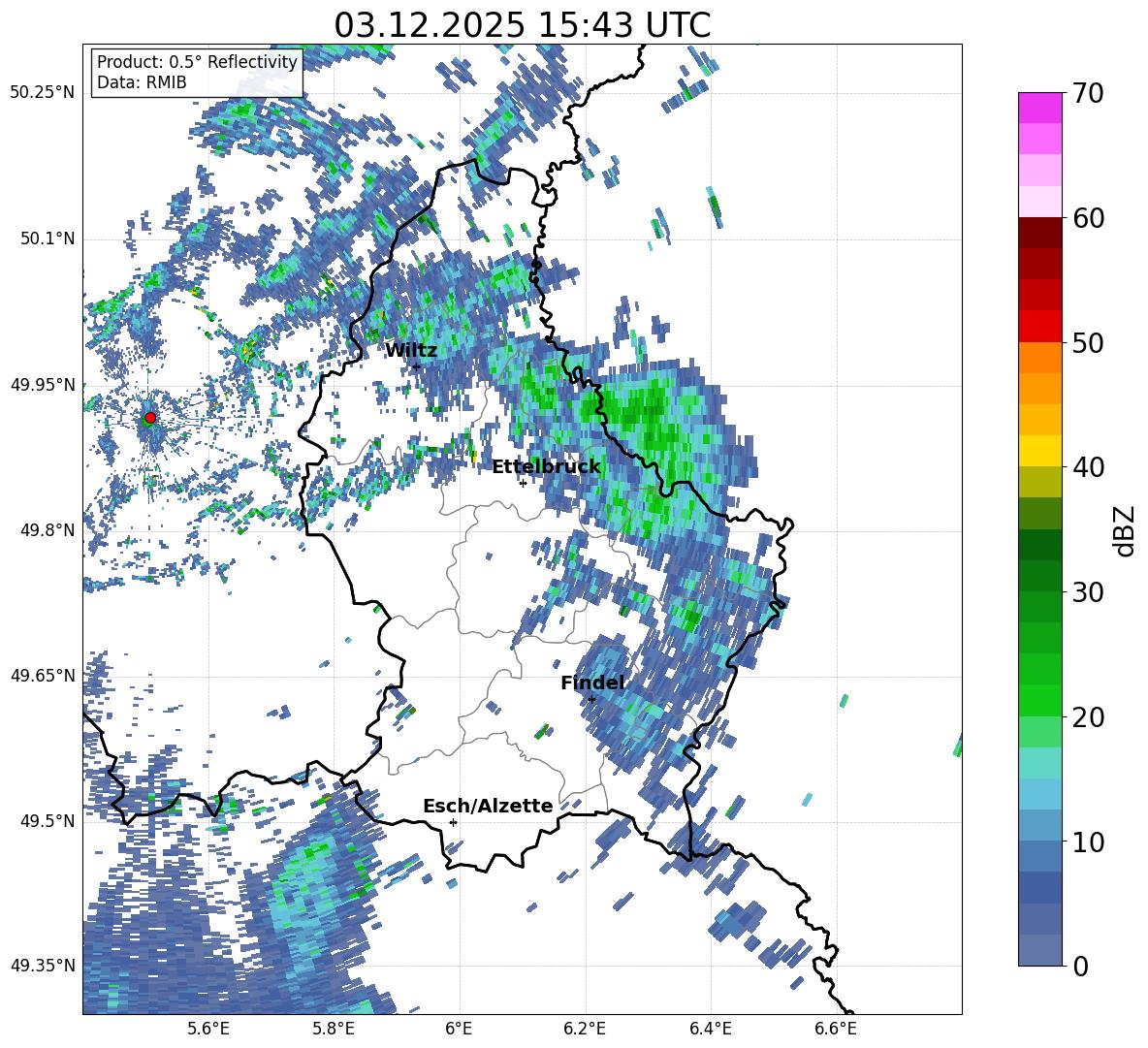Click the 49.5°N latitude label
1148x1048 pixels.
[x=47, y=821]
